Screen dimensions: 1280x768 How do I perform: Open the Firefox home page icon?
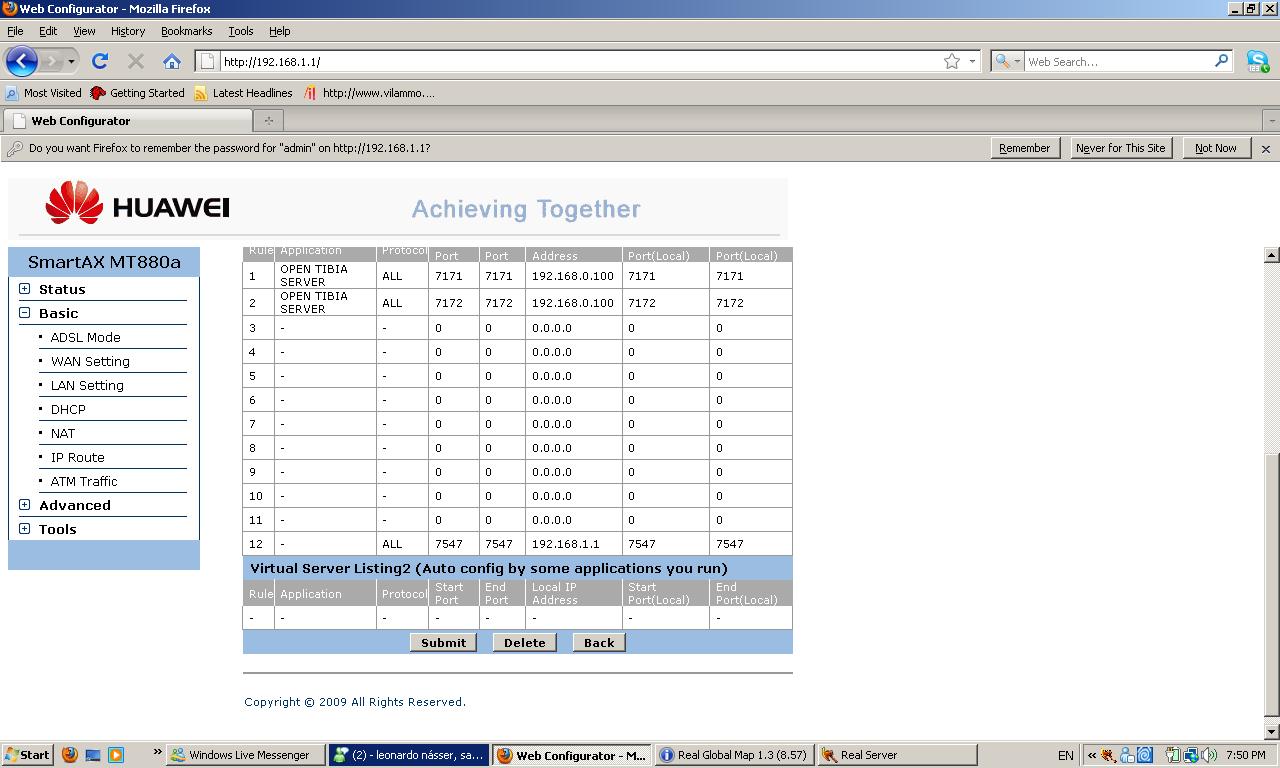point(172,61)
